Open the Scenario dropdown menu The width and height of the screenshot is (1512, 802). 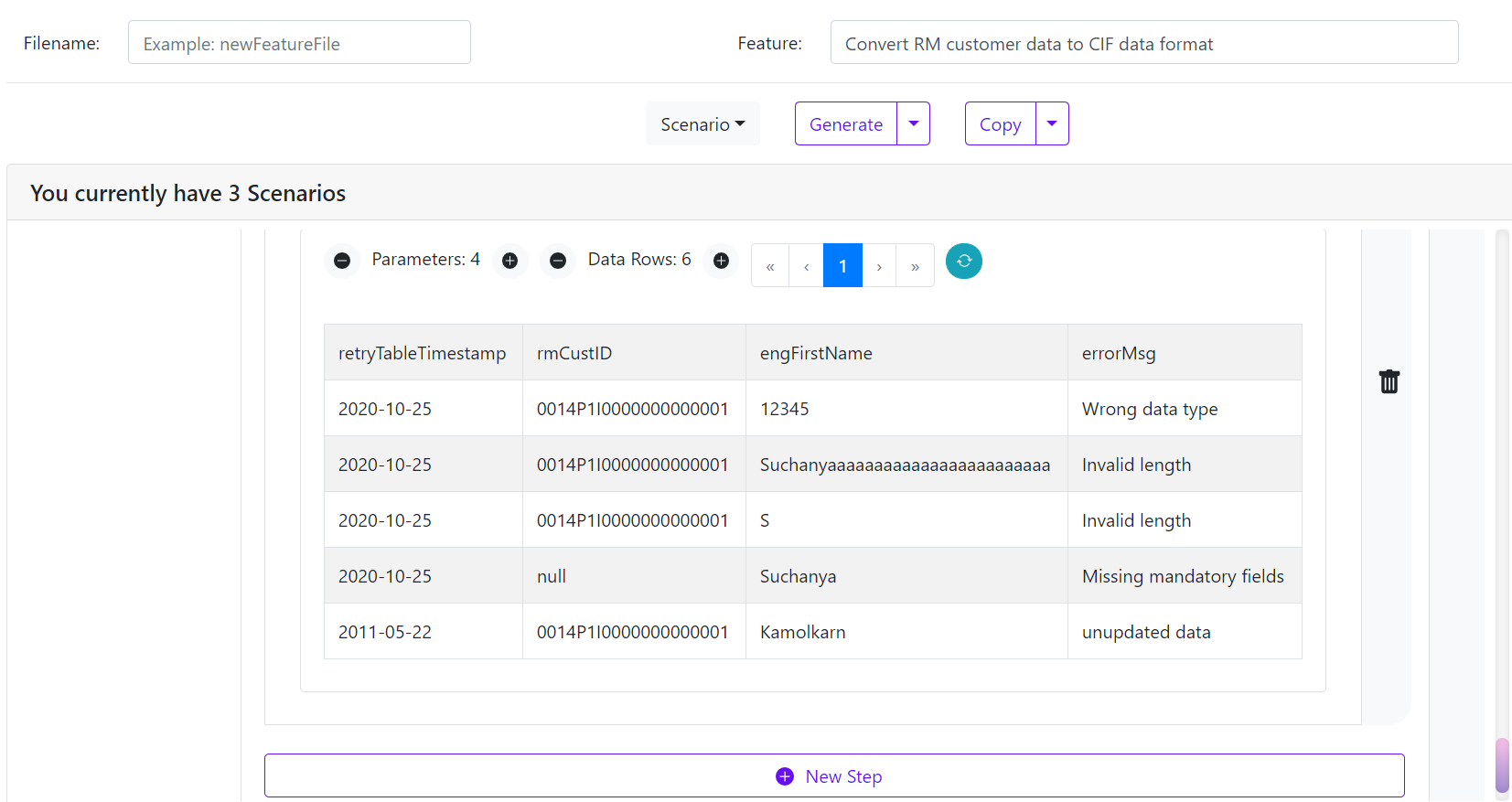click(702, 124)
